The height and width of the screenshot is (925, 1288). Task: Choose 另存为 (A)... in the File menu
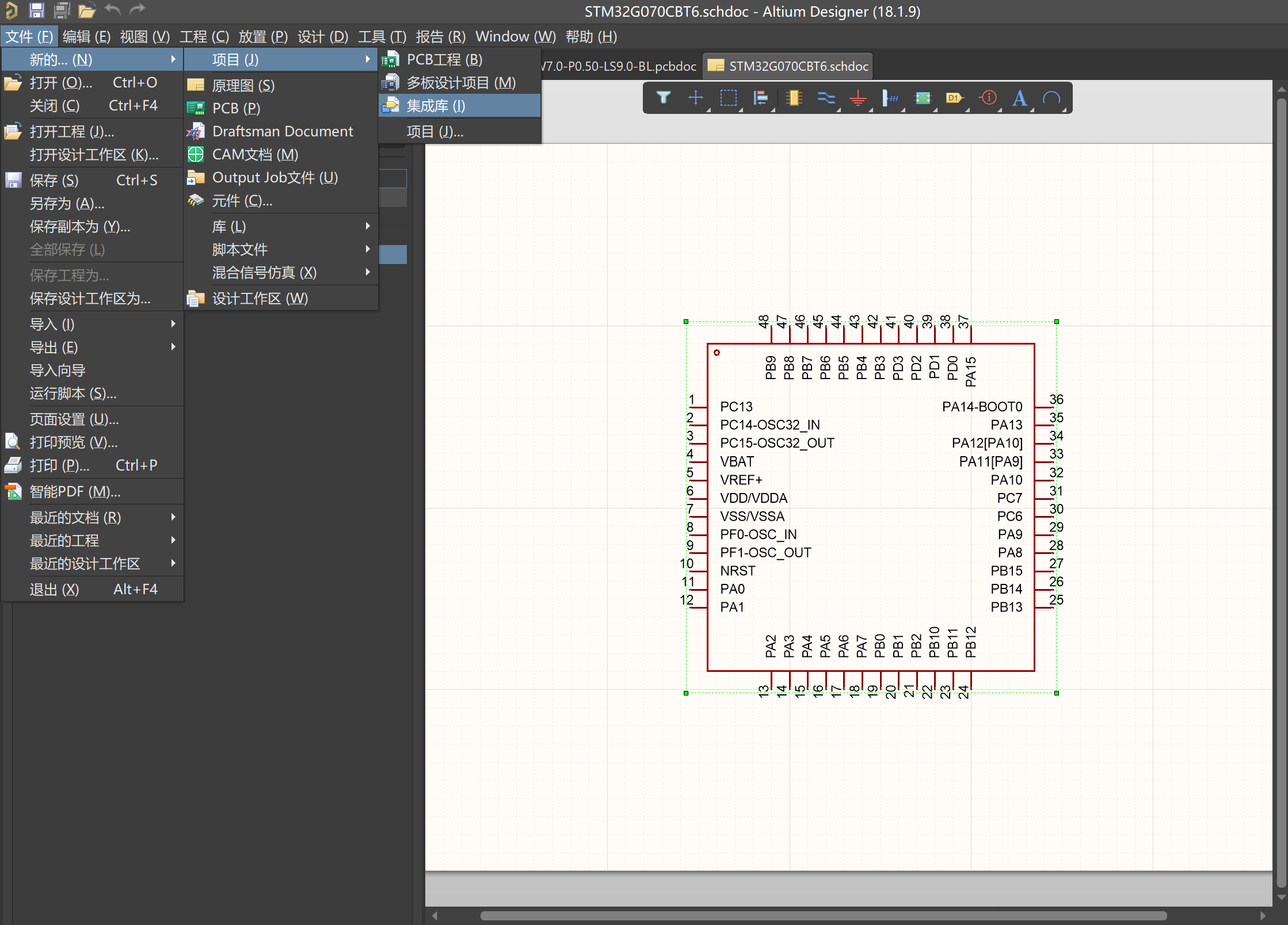tap(93, 203)
